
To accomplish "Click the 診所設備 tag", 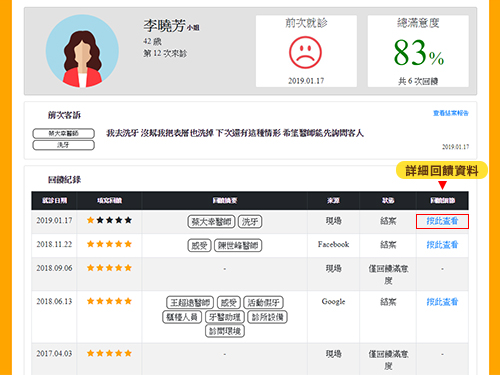I will tap(267, 317).
